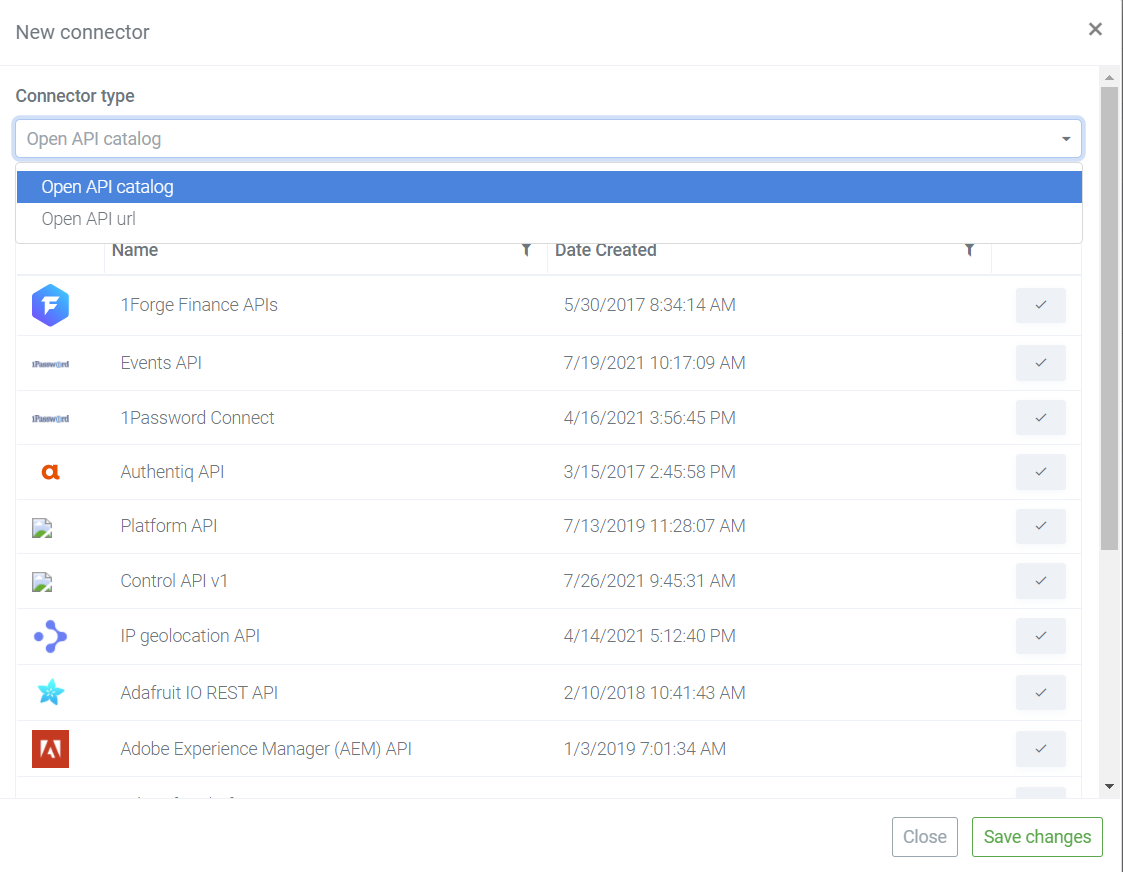1123x872 pixels.
Task: Sort by the Date Created column header
Action: pos(606,250)
